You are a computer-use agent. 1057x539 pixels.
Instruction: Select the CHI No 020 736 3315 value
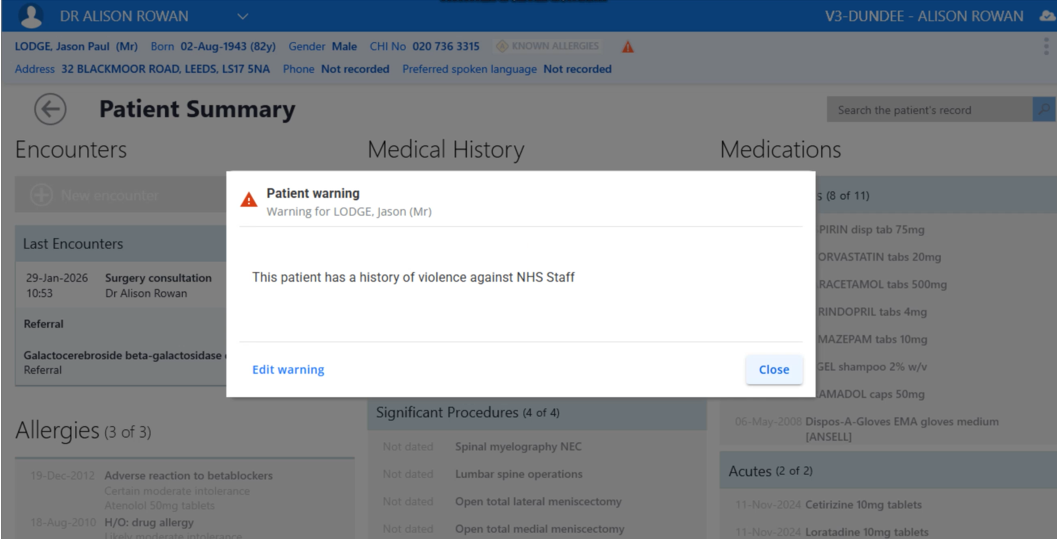tap(446, 46)
